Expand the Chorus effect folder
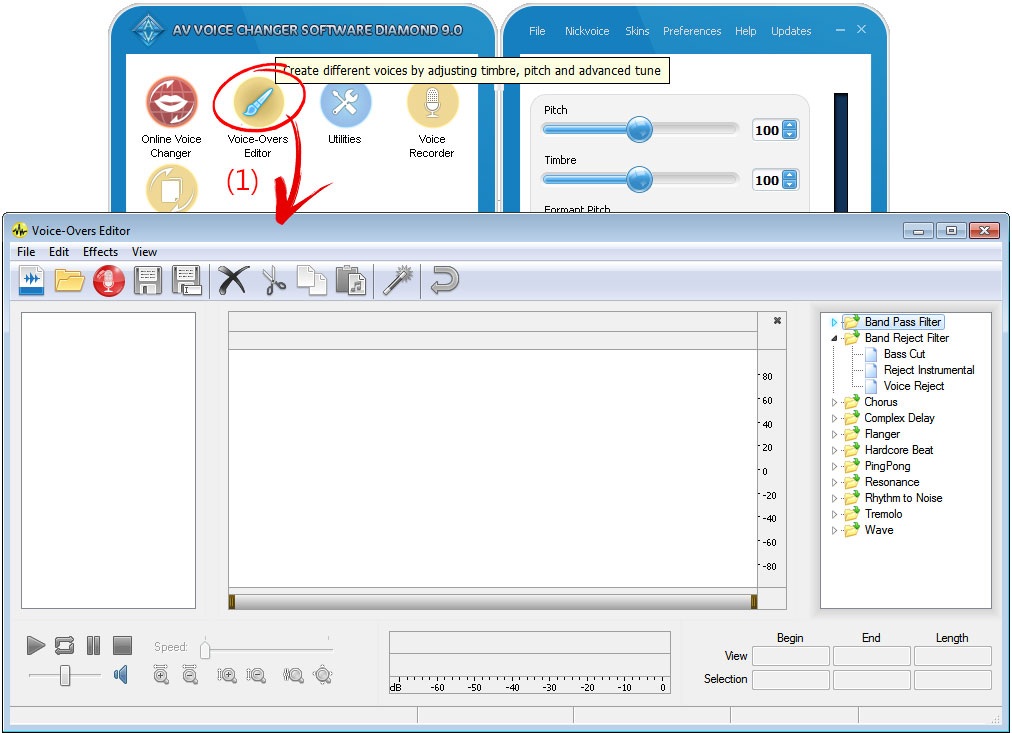The width and height of the screenshot is (1012, 733). [834, 402]
